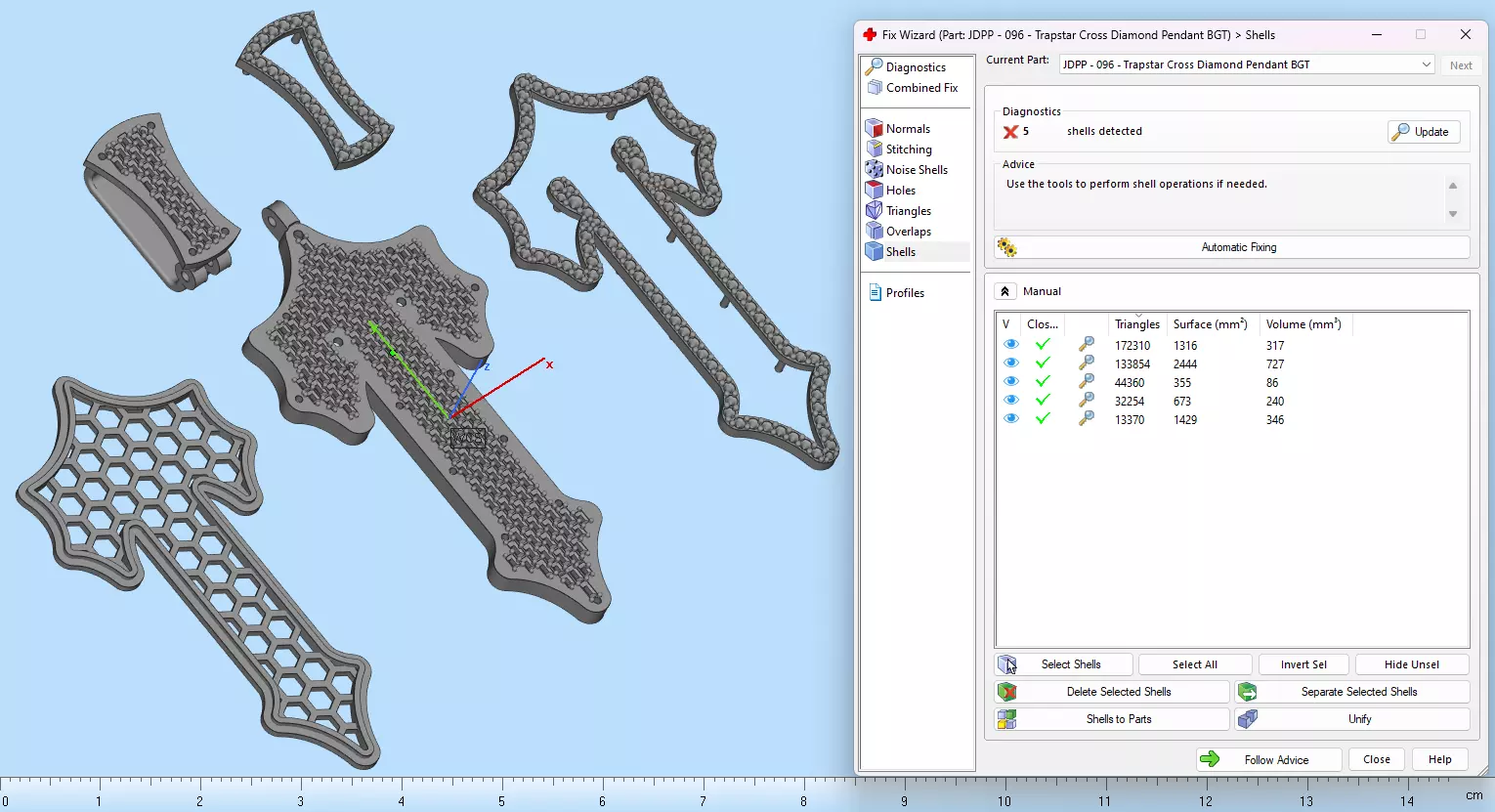Open the Current Part dropdown

tap(1248, 64)
